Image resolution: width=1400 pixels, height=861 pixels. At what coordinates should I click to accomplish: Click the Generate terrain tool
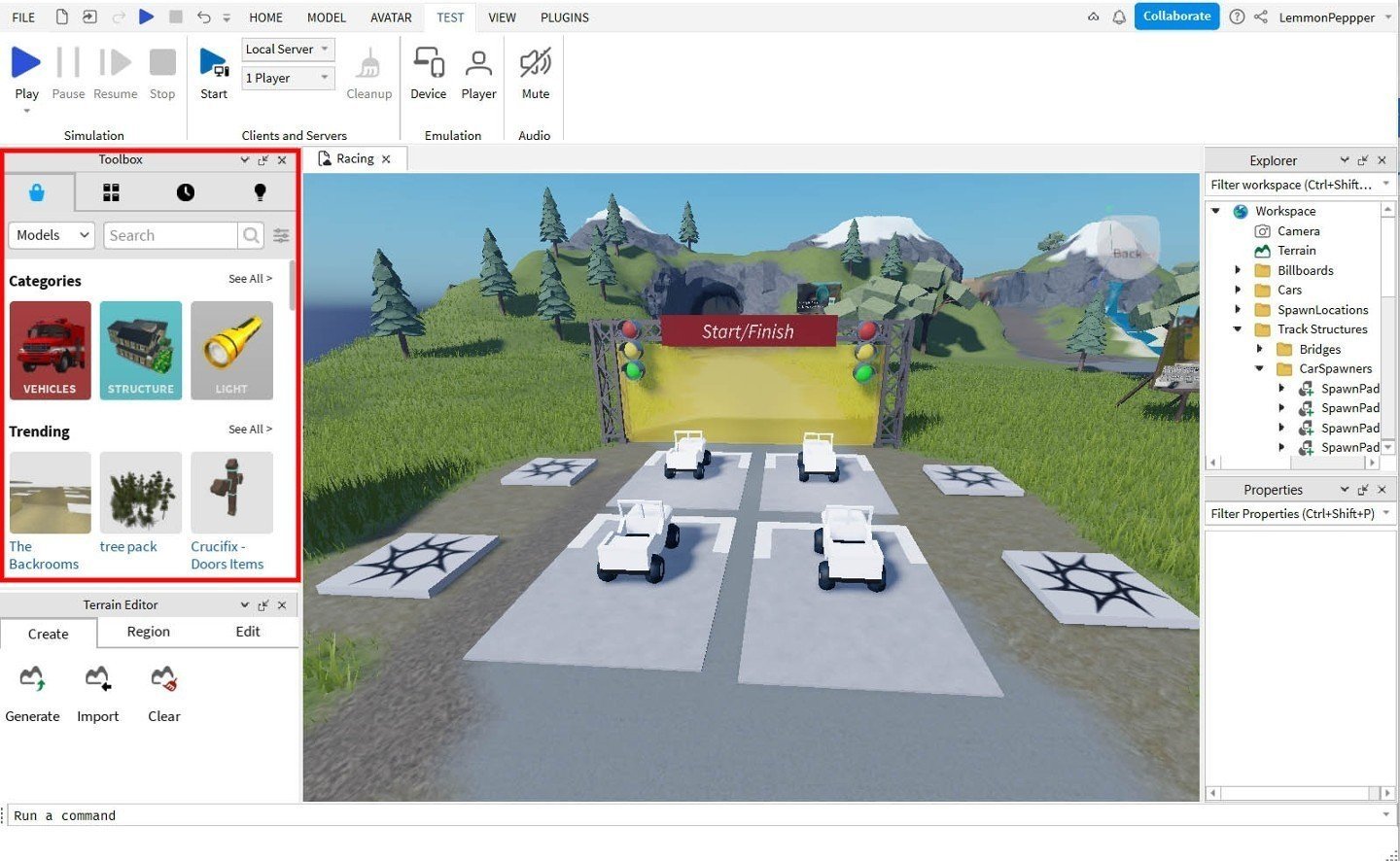(32, 694)
